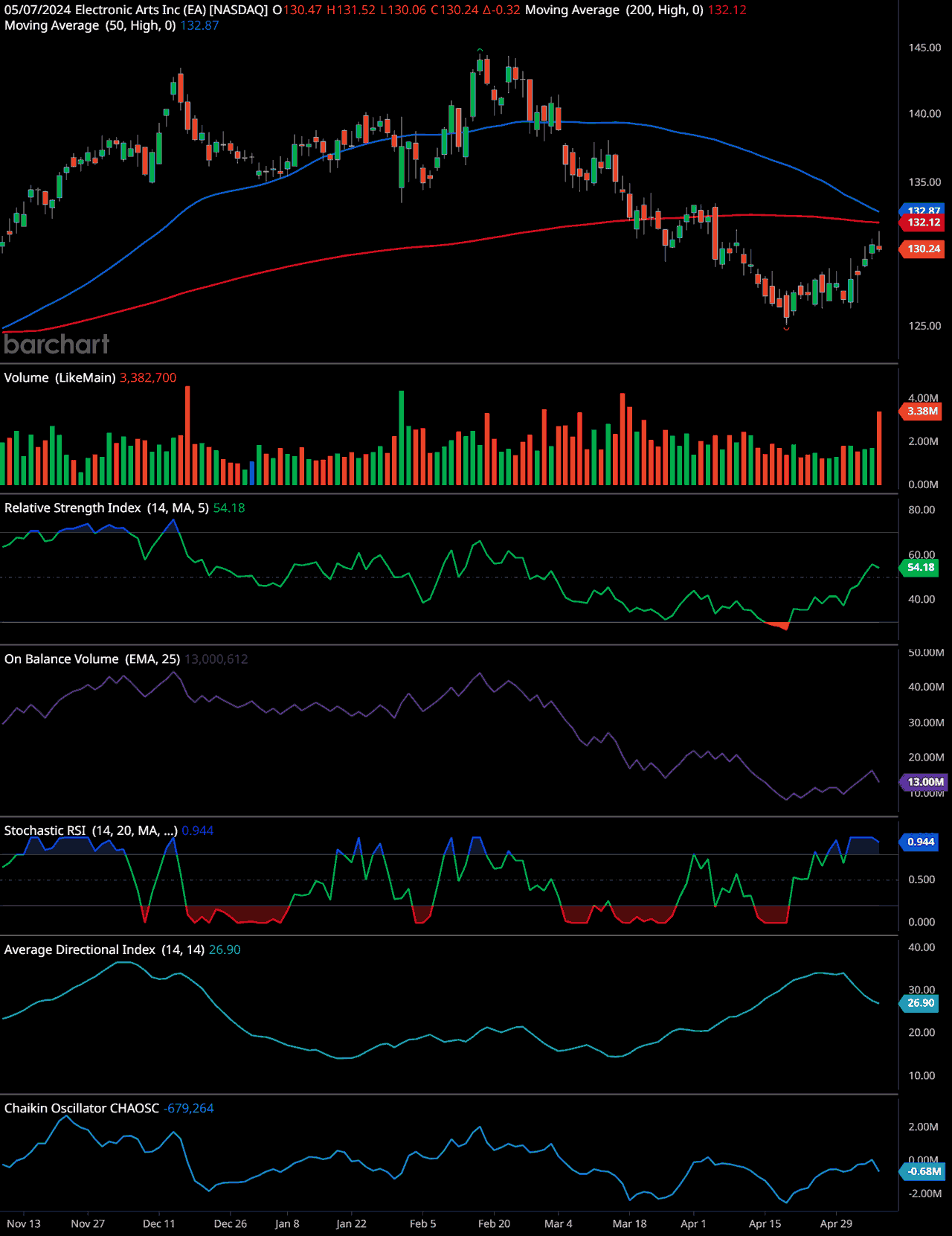Image resolution: width=952 pixels, height=1236 pixels.
Task: Click the 'Dec 11' date label
Action: click(159, 1224)
